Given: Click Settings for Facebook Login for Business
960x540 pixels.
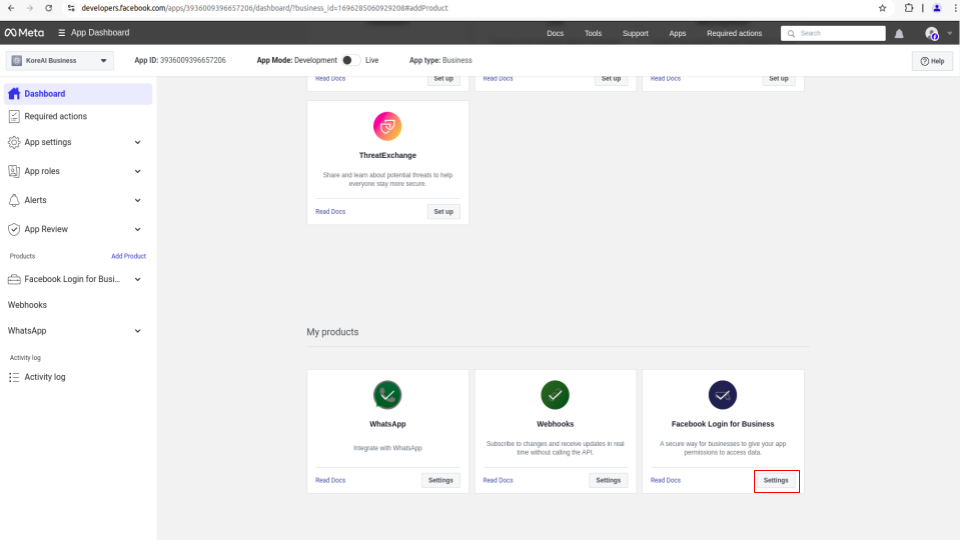Looking at the screenshot, I should tap(776, 481).
